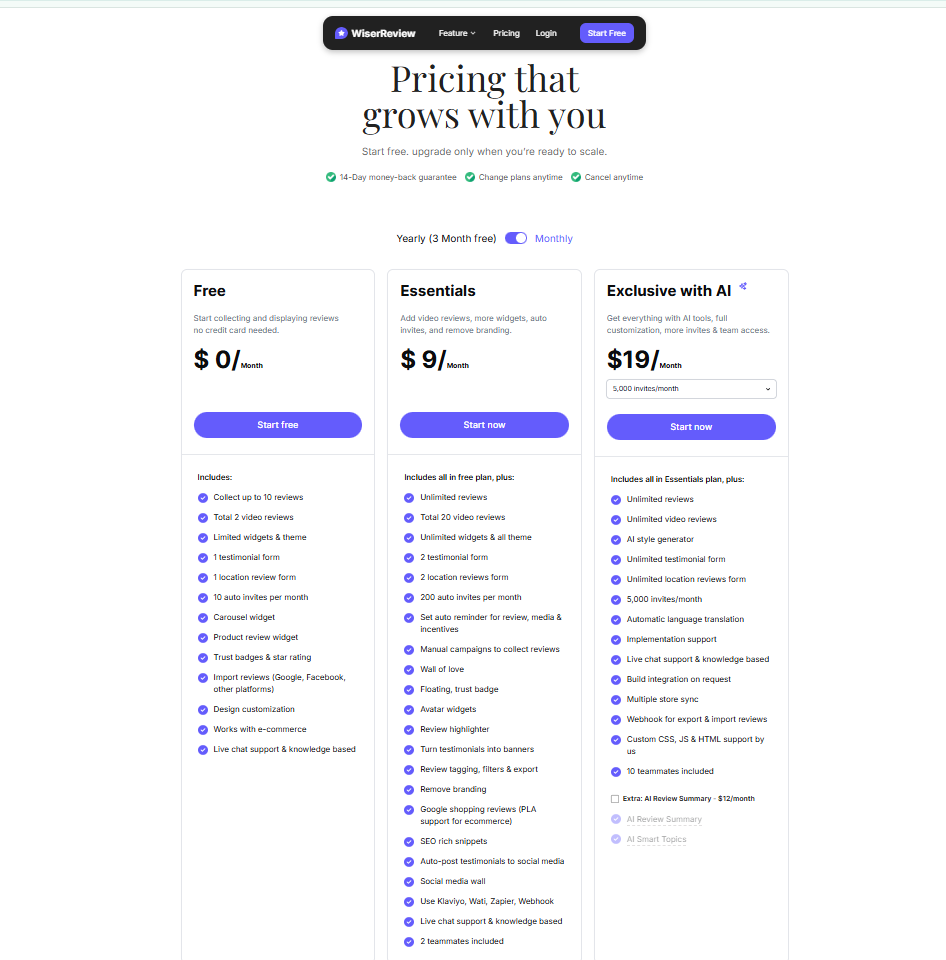Click the green check beside 14-Day money-back guarantee
Viewport: 946px width, 960px height.
coord(330,176)
